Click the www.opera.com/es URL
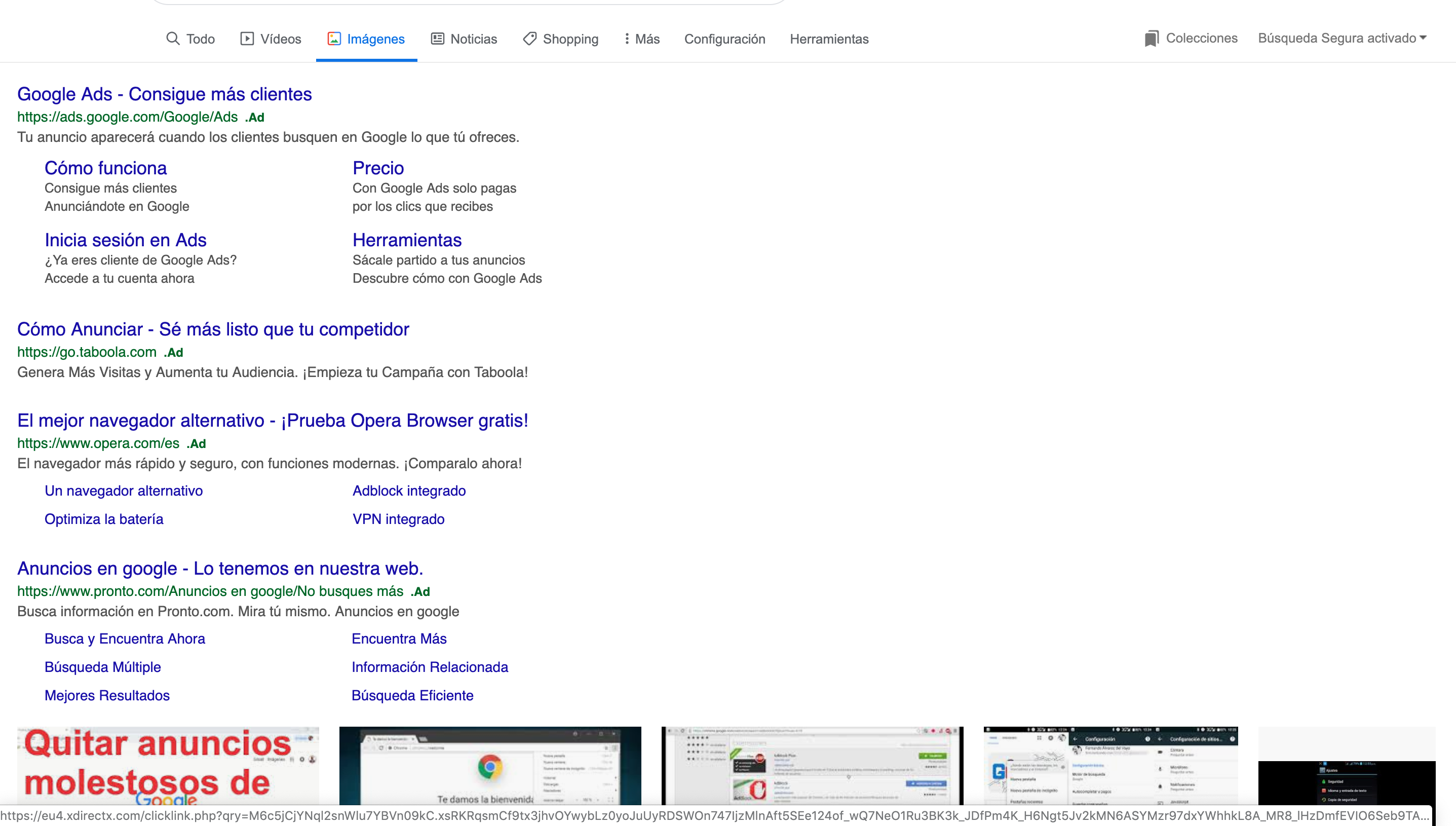This screenshot has height=826, width=1456. [x=98, y=443]
